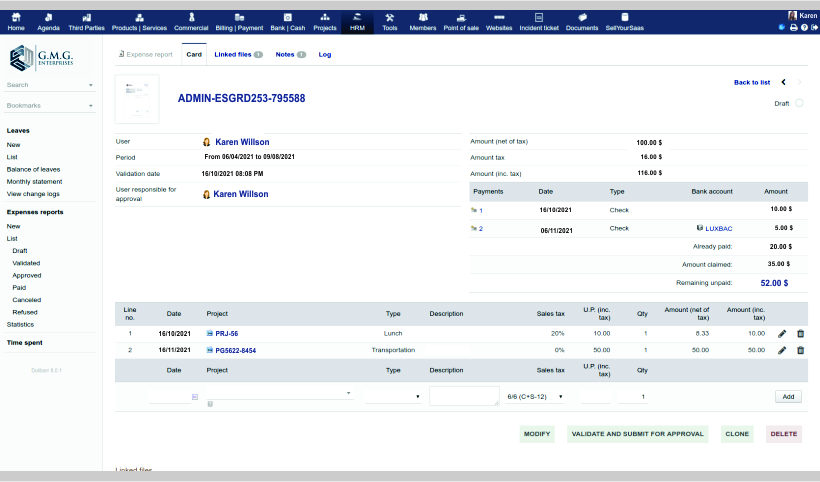Switch to the Linked files tab
The height and width of the screenshot is (482, 820).
tap(237, 54)
